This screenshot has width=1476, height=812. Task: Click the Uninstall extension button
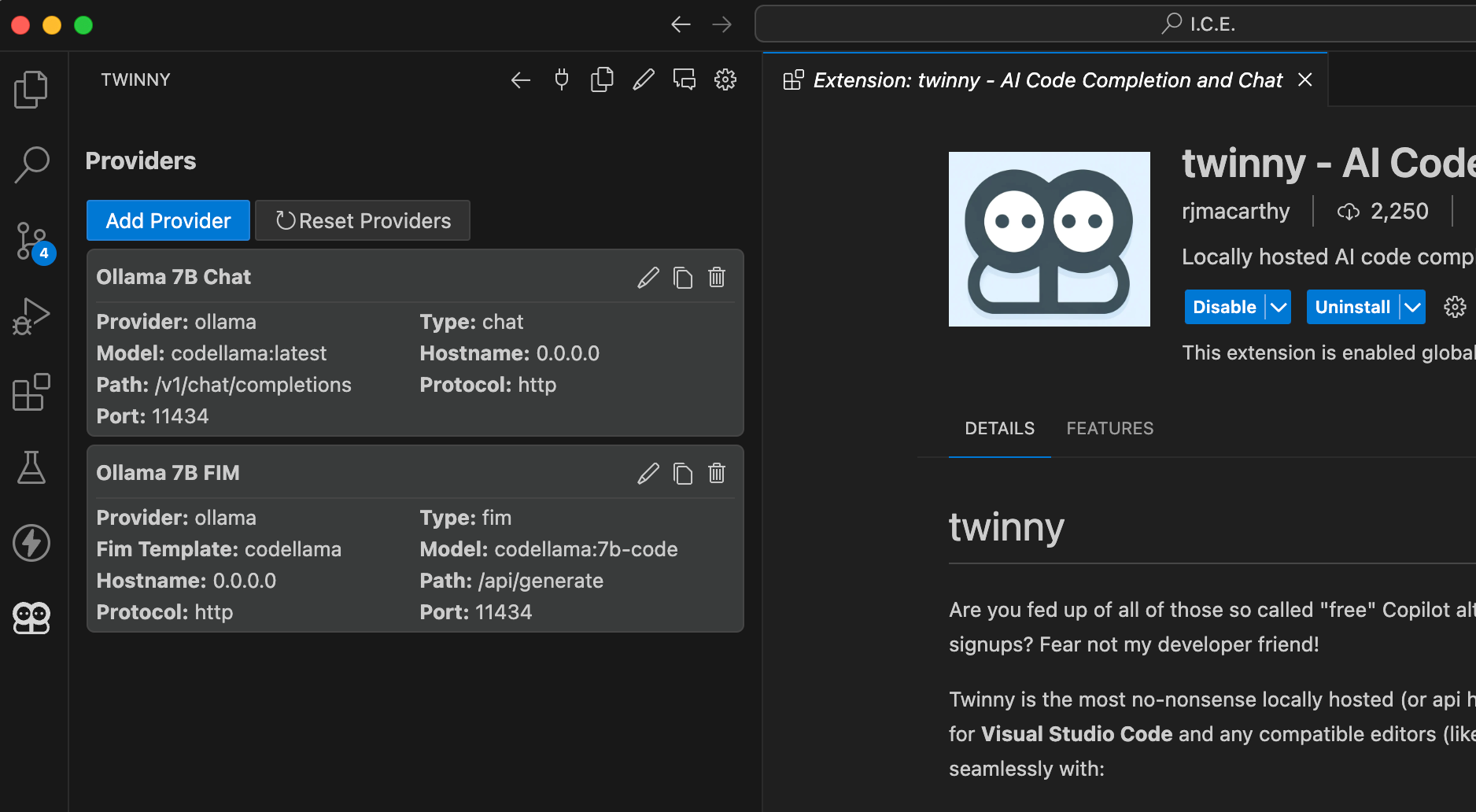point(1352,307)
